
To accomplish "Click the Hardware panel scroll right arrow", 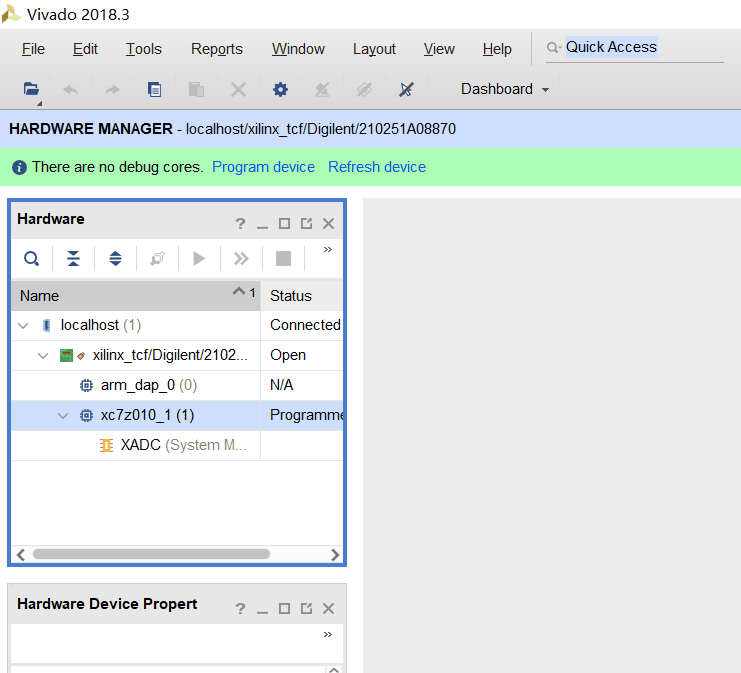I will pos(335,554).
